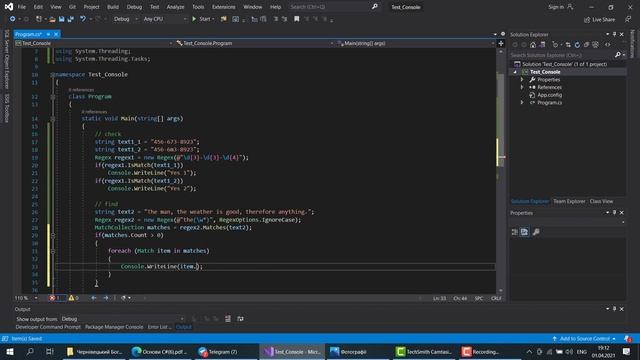The image size is (640, 360).
Task: Toggle Show All Files in Solution Explorer
Action: pyautogui.click(x=596, y=45)
